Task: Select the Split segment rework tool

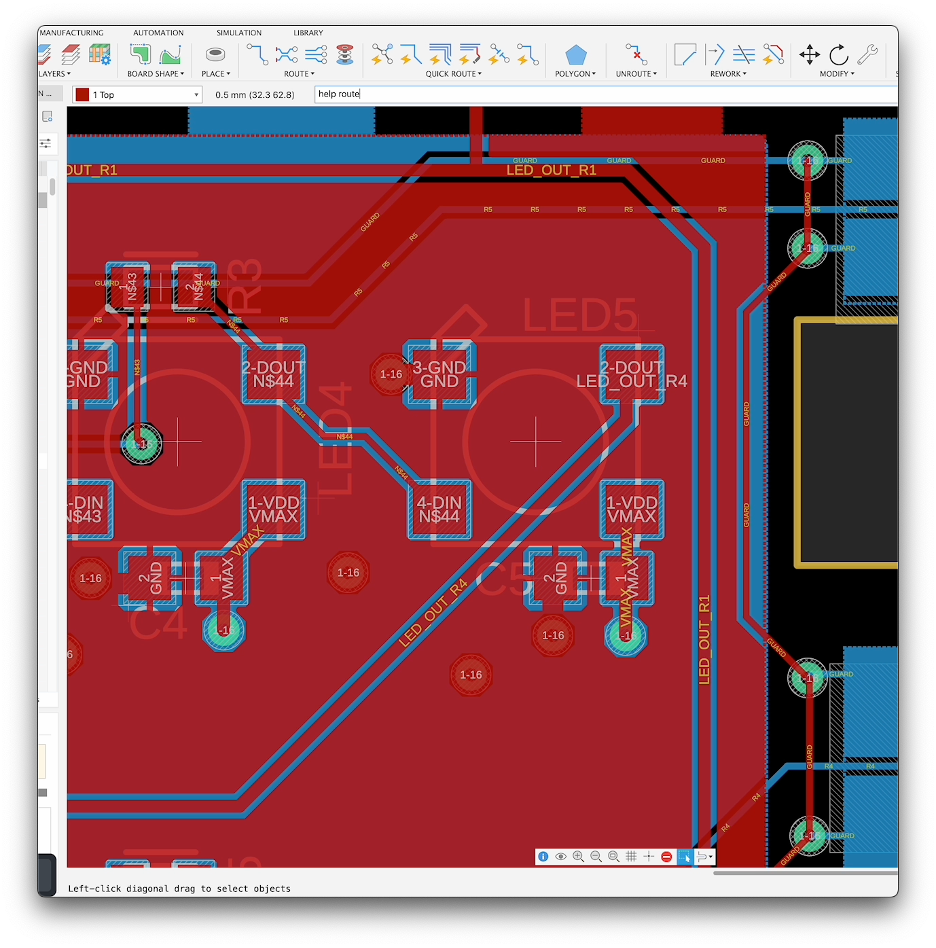Action: (x=715, y=54)
